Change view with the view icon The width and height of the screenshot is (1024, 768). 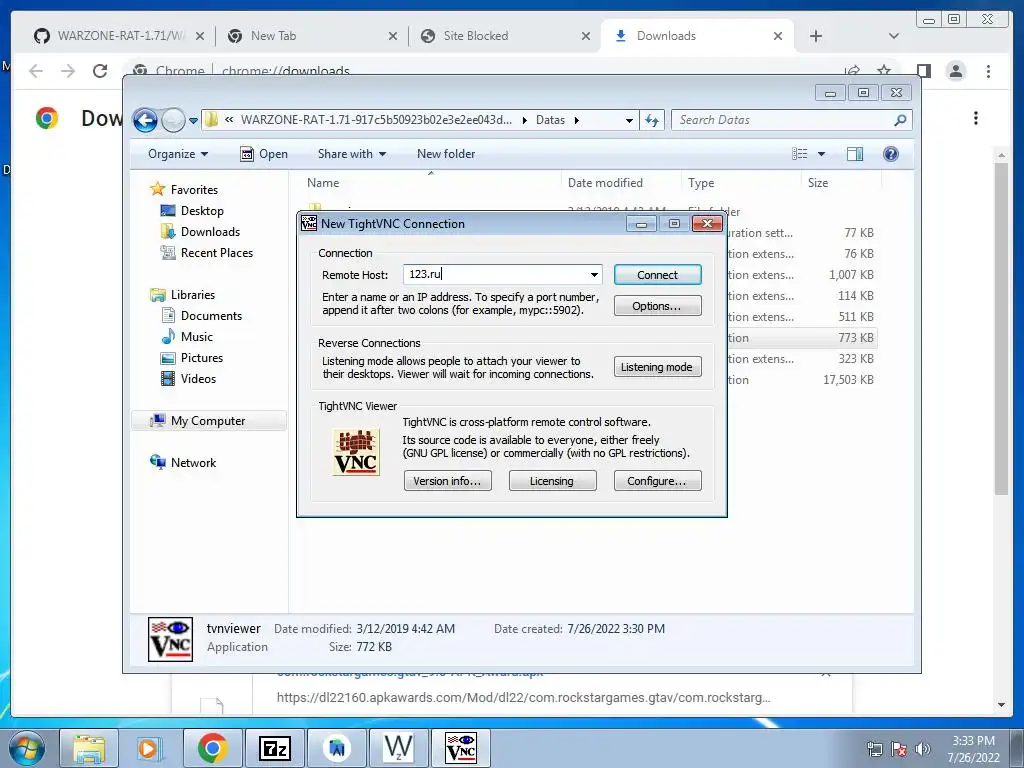point(800,154)
